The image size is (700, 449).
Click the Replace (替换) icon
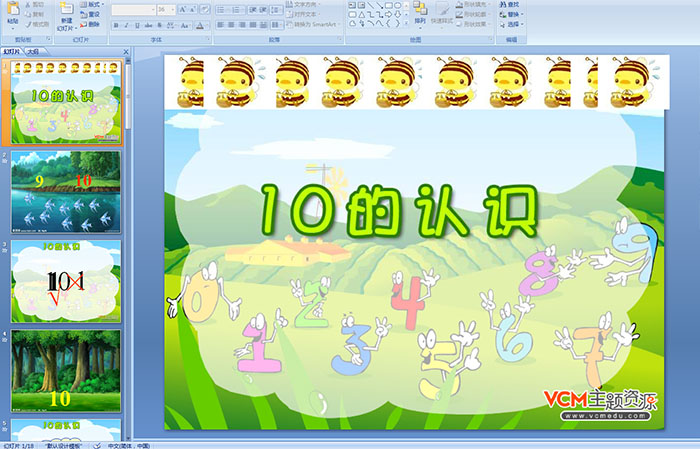(x=502, y=15)
